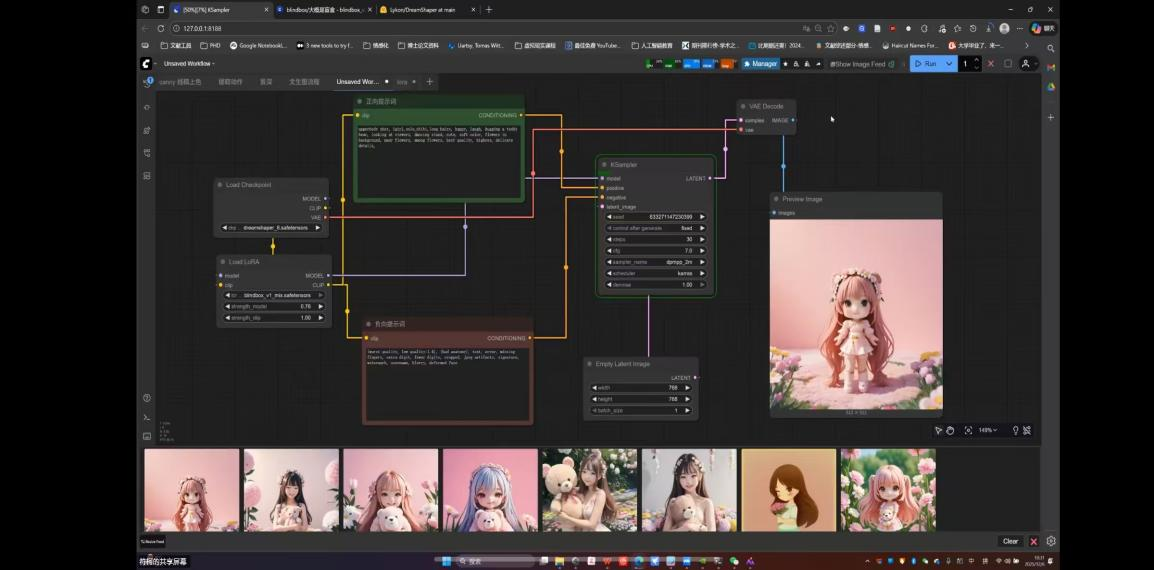
Task: Collapse the KSampler node via title dot
Action: coord(604,164)
